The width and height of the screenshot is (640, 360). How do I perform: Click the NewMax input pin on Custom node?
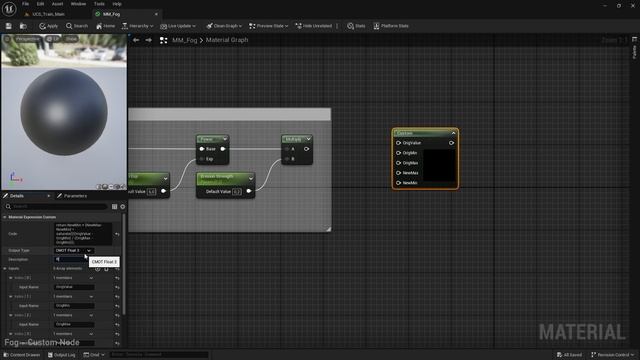(398, 173)
